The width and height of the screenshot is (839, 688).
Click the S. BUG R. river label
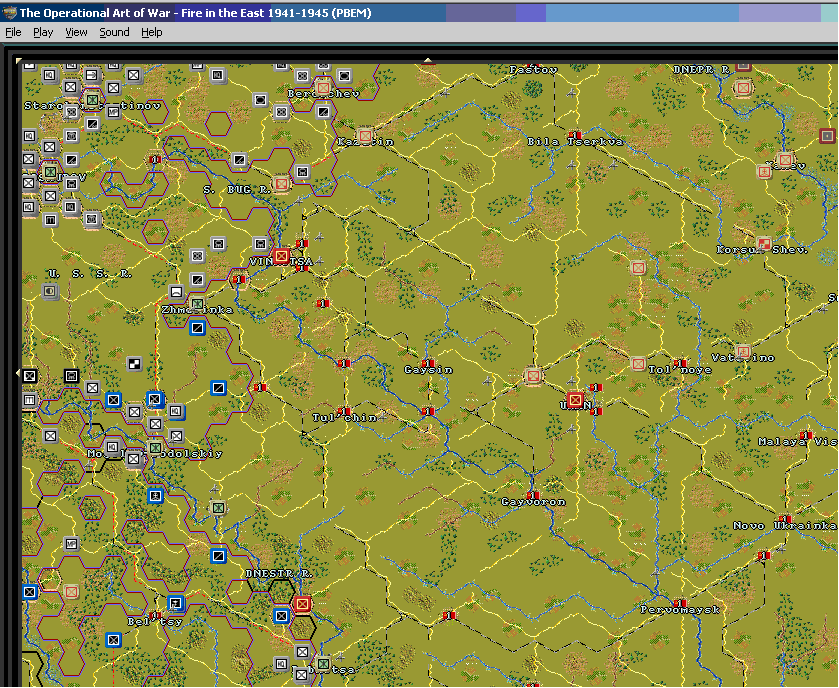point(237,189)
